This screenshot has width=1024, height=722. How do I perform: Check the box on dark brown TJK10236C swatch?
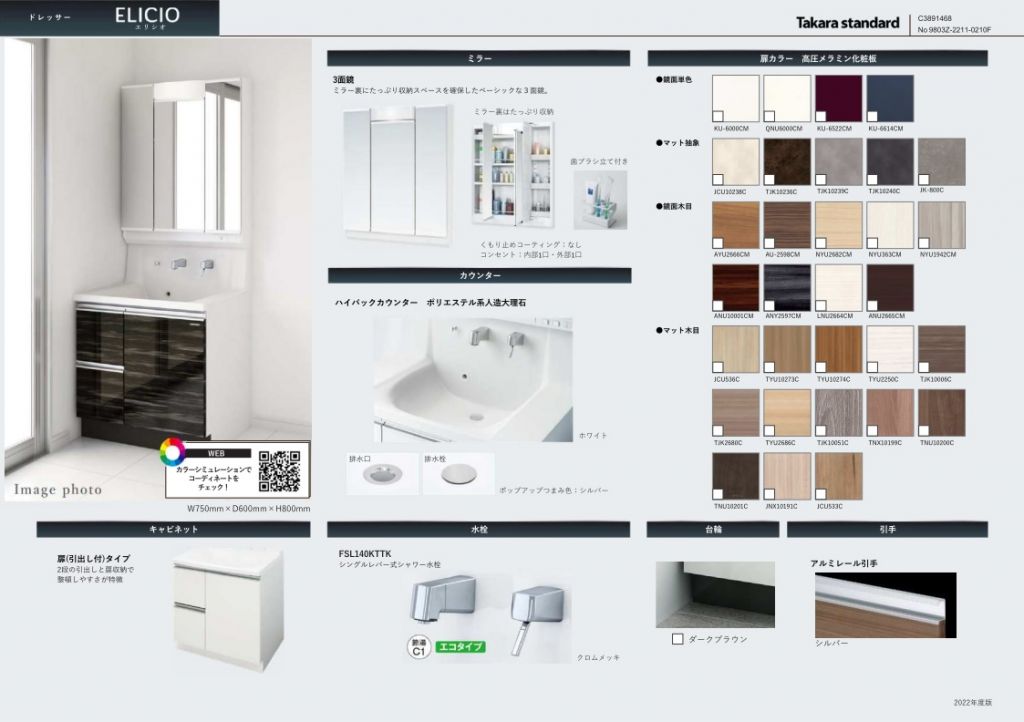769,180
